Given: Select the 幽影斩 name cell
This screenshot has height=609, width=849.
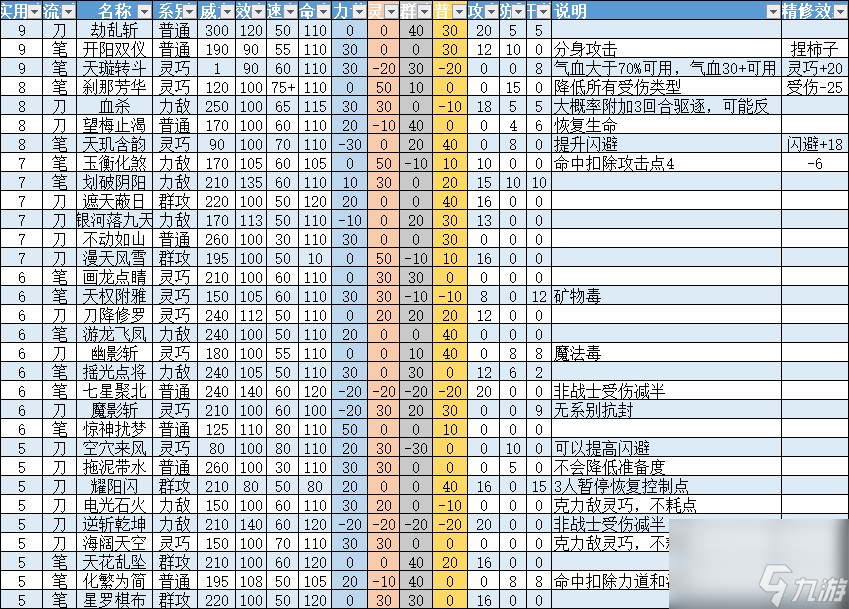Looking at the screenshot, I should coord(114,353).
